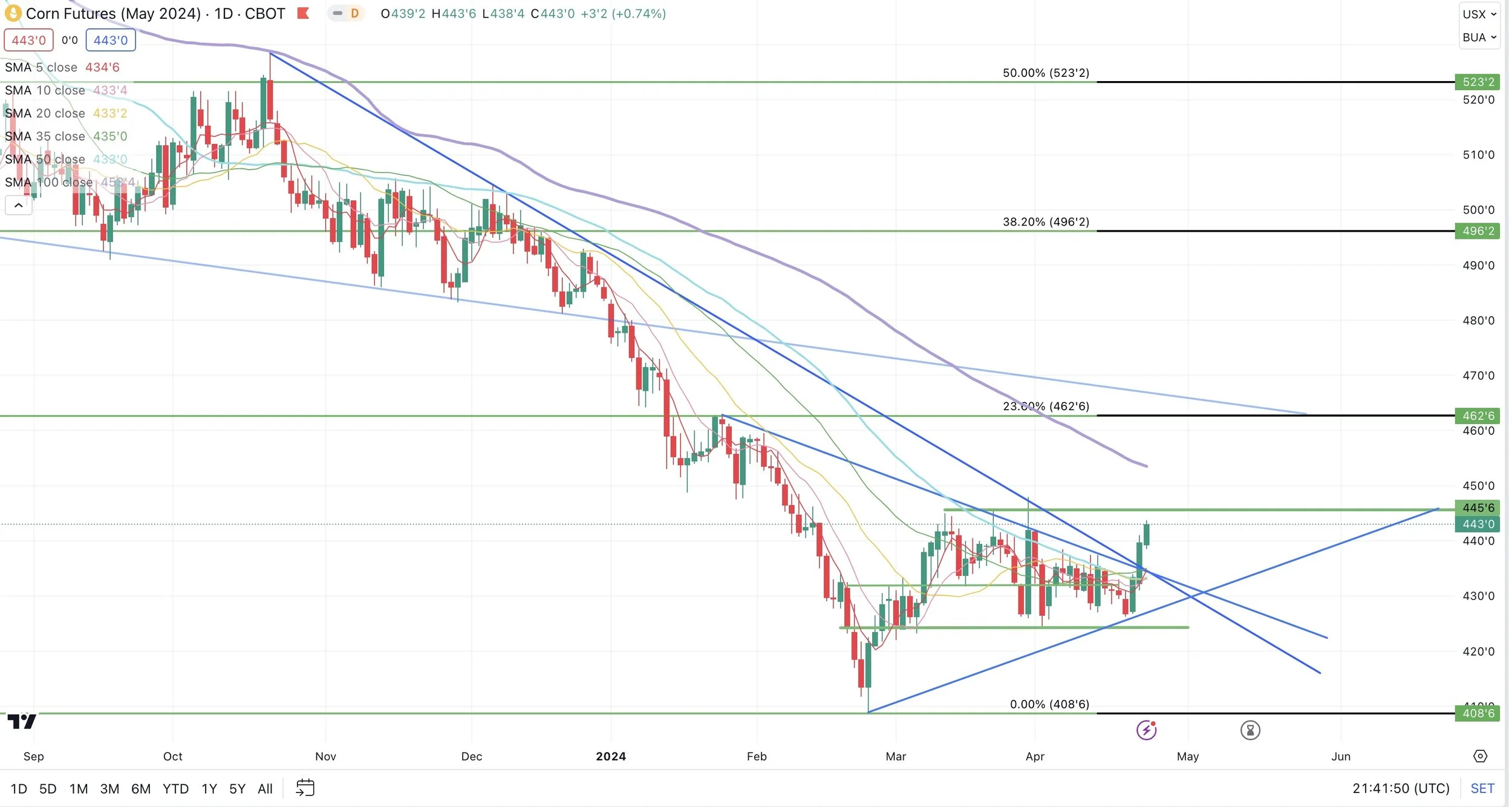The height and width of the screenshot is (807, 1512).
Task: Select the YTD time range
Action: click(x=175, y=789)
